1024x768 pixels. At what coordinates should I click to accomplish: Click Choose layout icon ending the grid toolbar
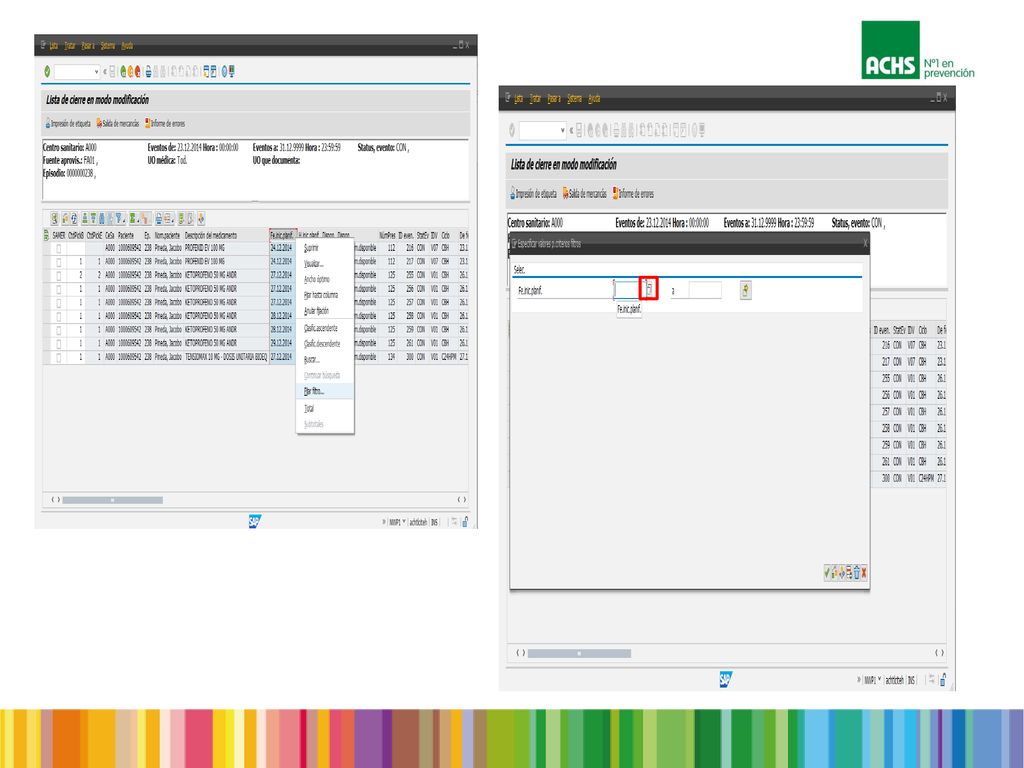coord(201,219)
